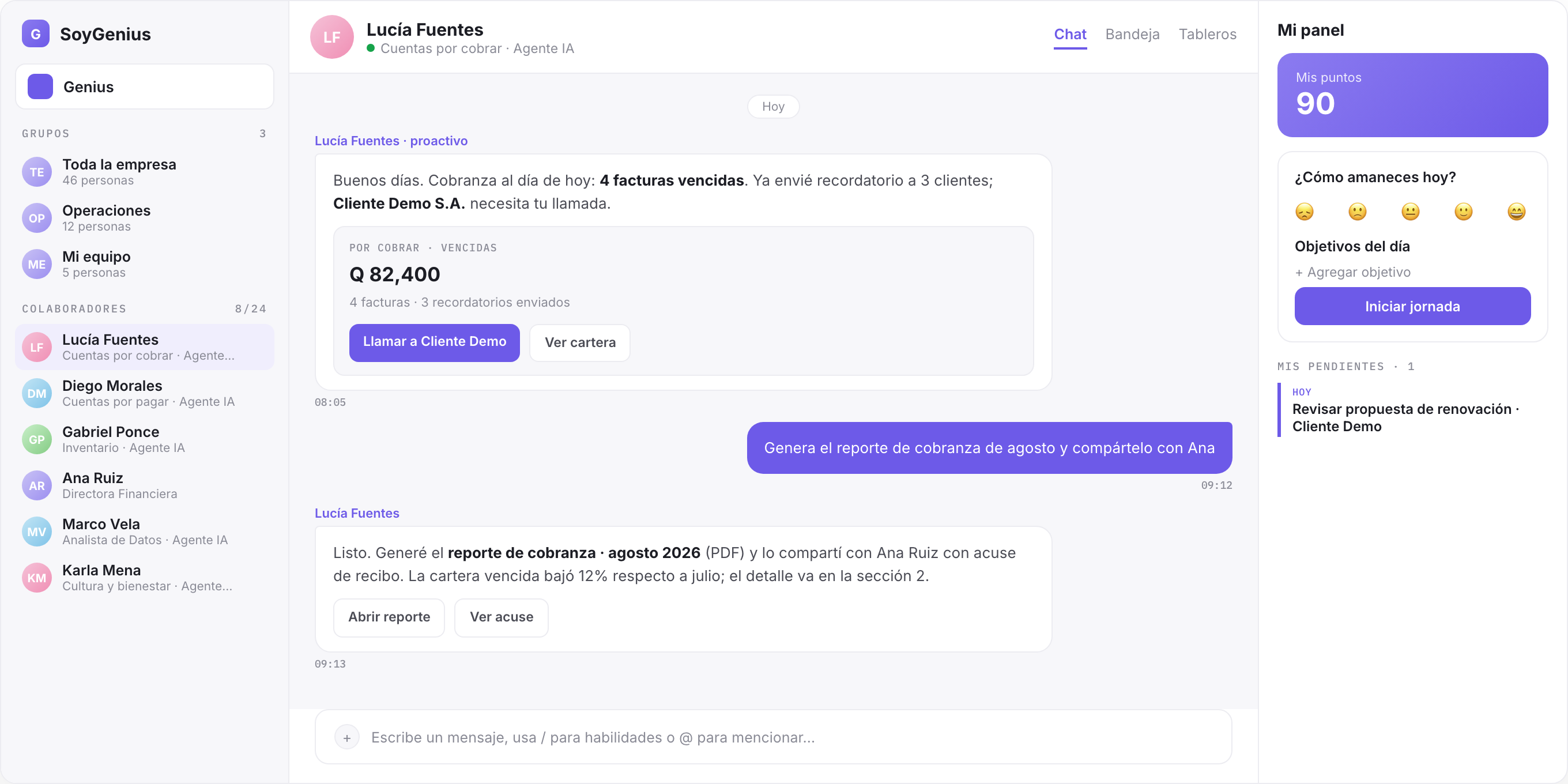1568x784 pixels.
Task: Click the OP avatar for Operaciones
Action: [36, 218]
